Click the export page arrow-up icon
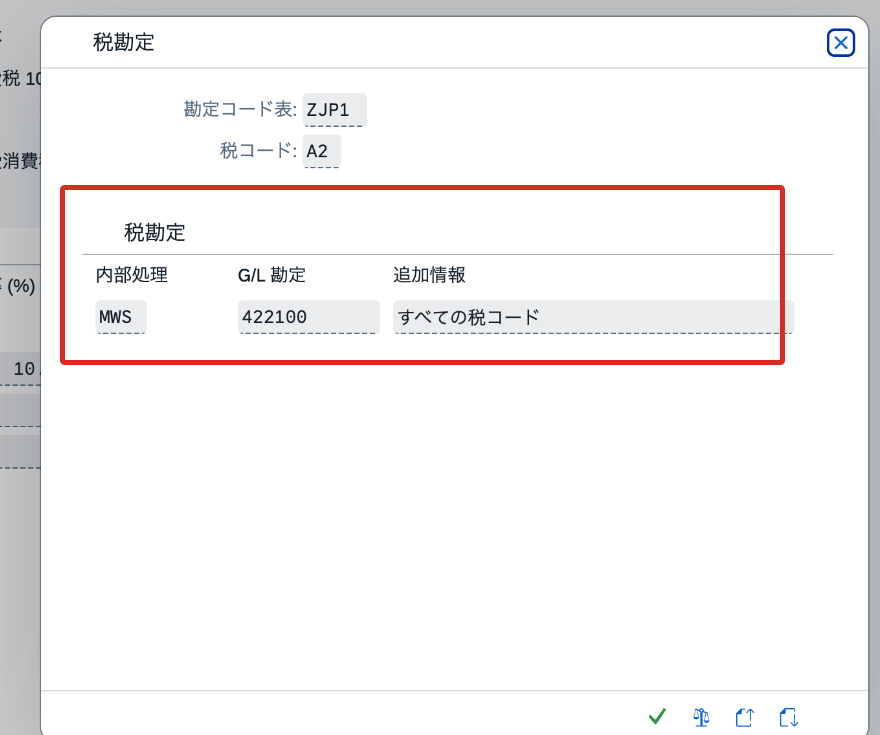This screenshot has height=735, width=880. 745,716
